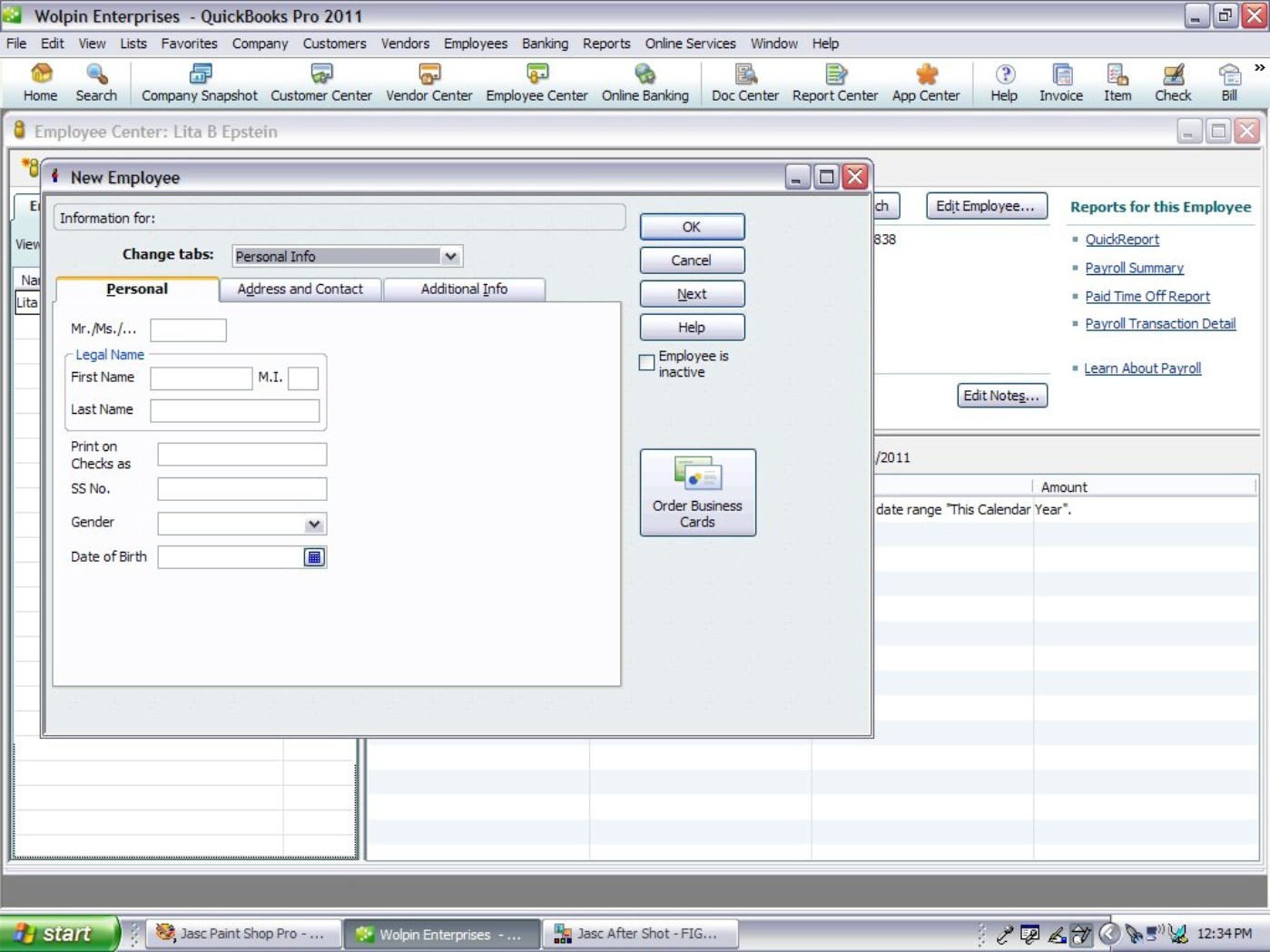Open the Report Center
The image size is (1270, 952).
[835, 83]
